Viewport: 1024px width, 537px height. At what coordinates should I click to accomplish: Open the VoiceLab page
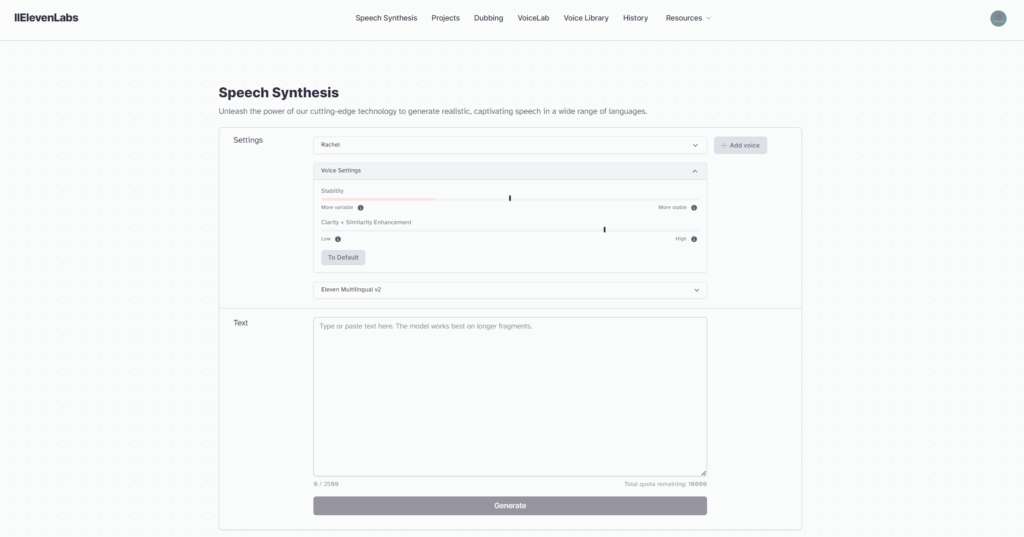click(533, 18)
